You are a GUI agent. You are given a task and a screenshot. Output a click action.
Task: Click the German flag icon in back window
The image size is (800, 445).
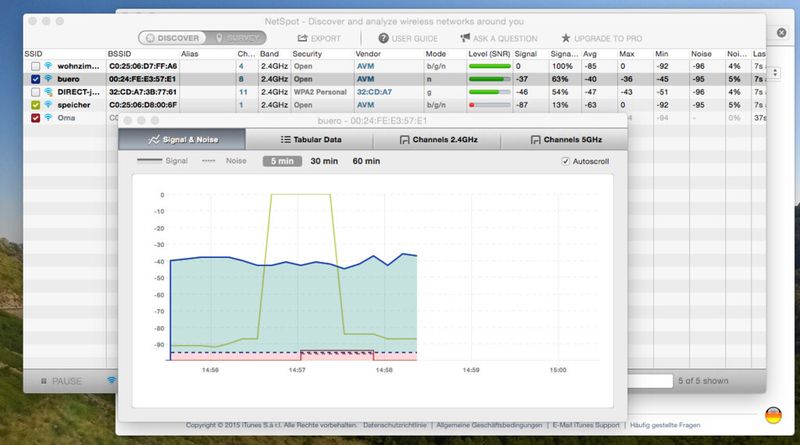pyautogui.click(x=773, y=415)
